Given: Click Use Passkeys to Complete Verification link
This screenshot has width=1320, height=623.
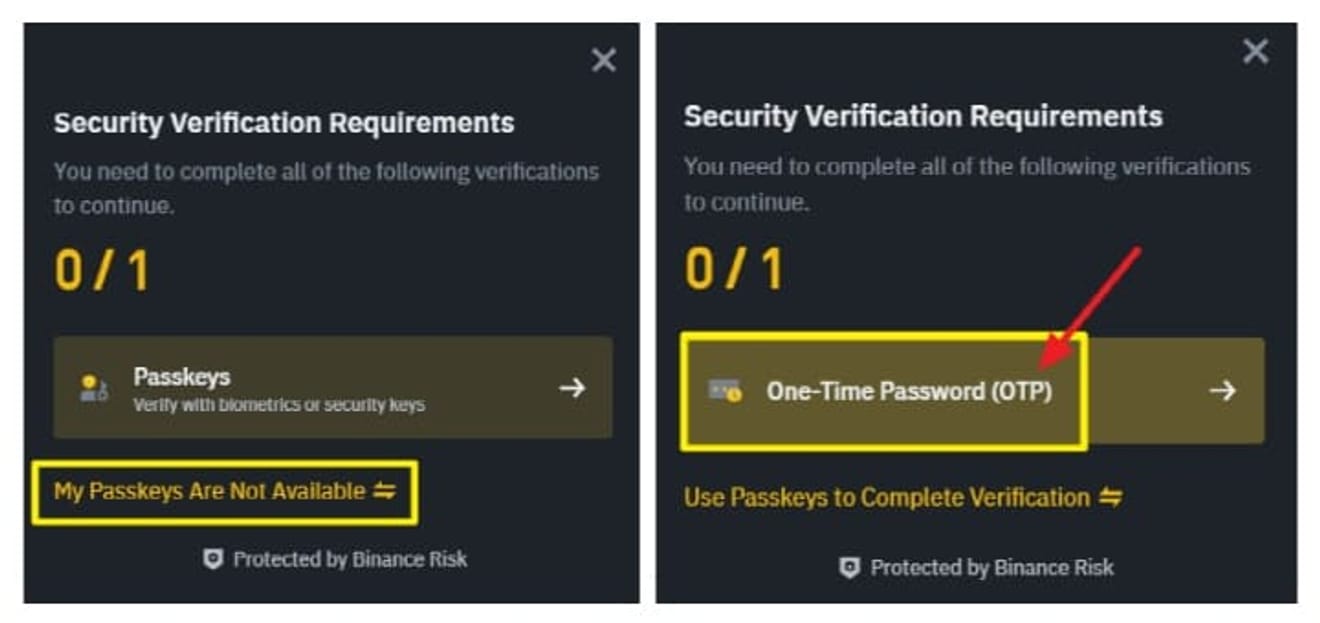Looking at the screenshot, I should 887,497.
